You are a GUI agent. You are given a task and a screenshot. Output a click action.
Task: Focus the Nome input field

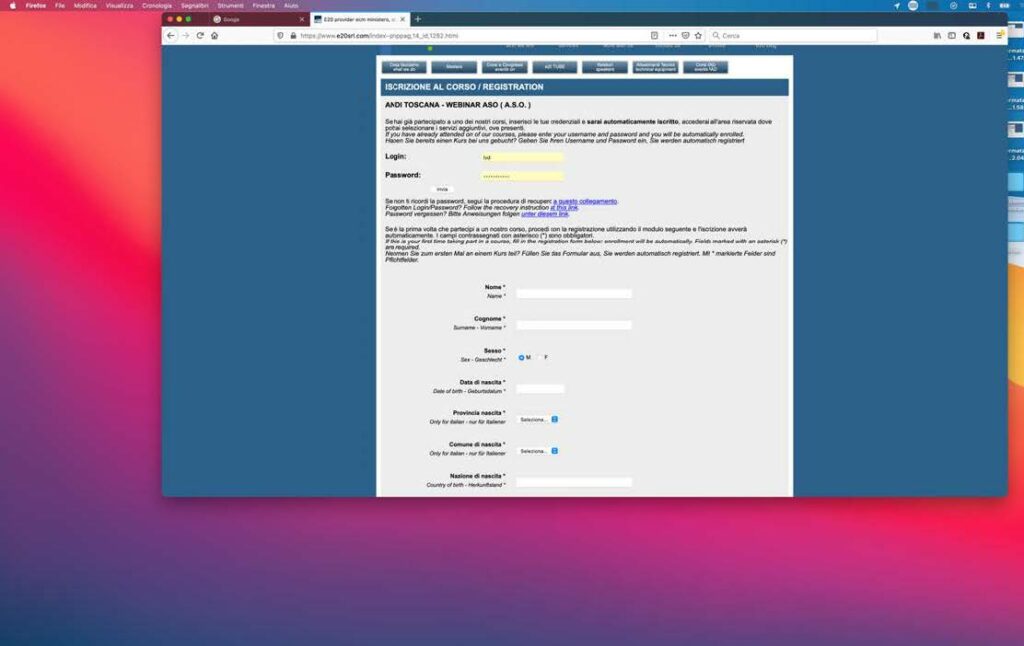tap(574, 294)
